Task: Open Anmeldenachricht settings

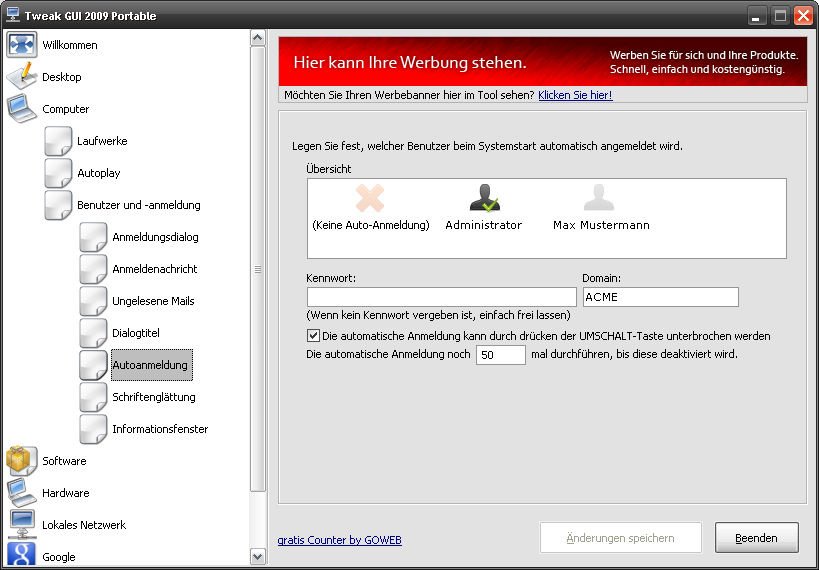Action: pyautogui.click(x=155, y=269)
